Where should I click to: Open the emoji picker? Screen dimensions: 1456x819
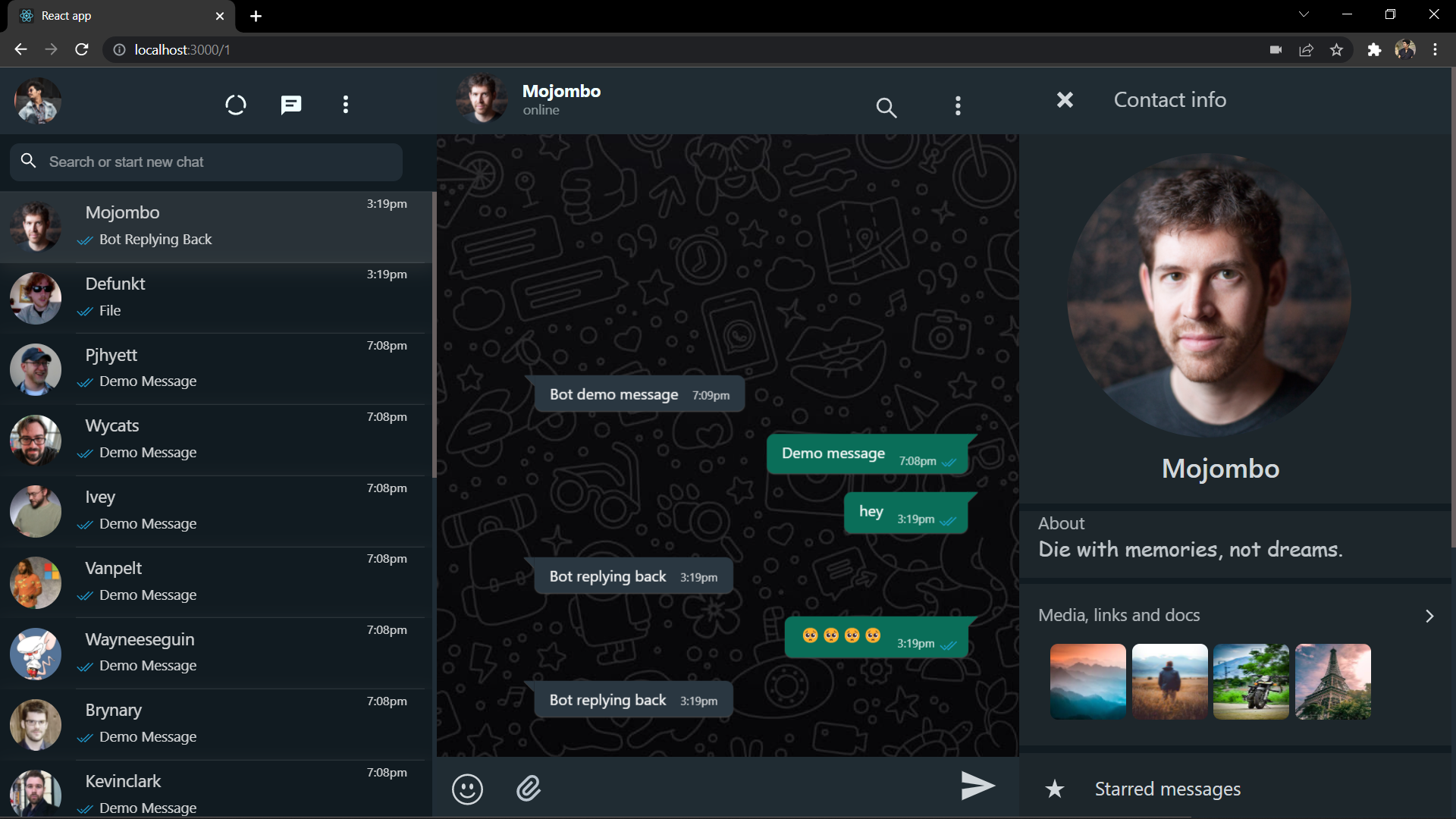[467, 789]
